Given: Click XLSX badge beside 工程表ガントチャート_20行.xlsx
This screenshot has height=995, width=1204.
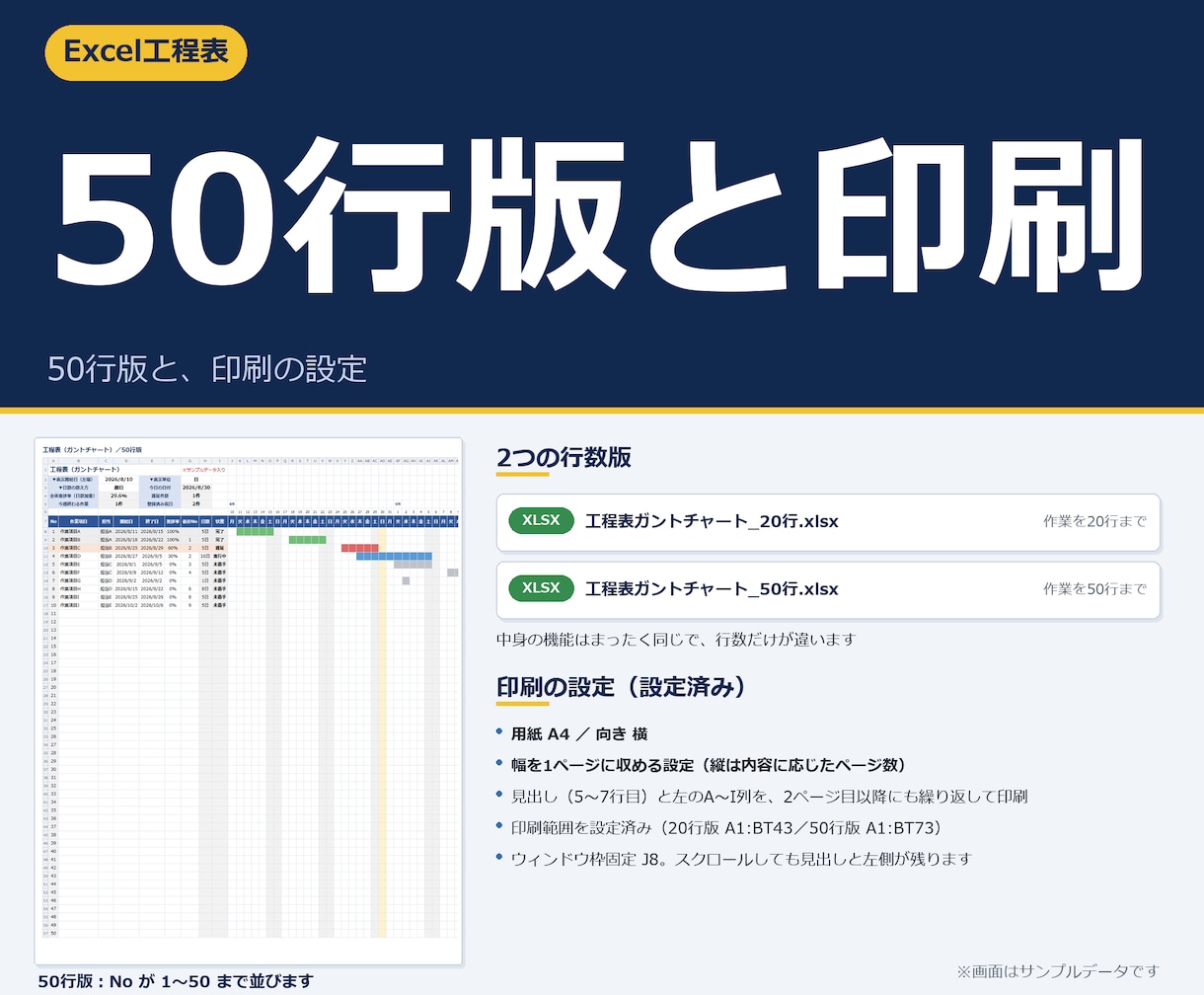Looking at the screenshot, I should (541, 520).
